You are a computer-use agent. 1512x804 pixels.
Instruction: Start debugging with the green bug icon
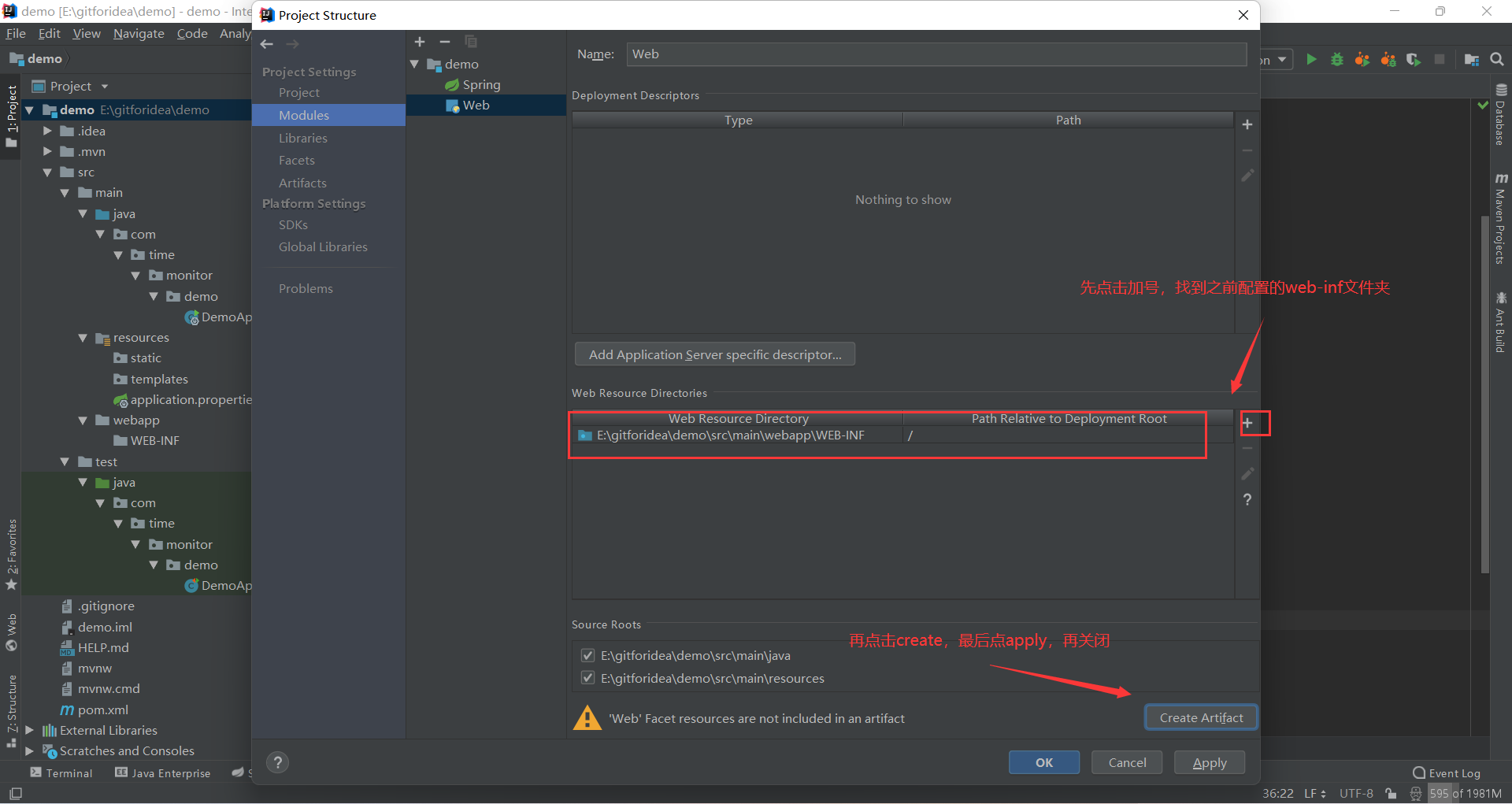(1337, 59)
